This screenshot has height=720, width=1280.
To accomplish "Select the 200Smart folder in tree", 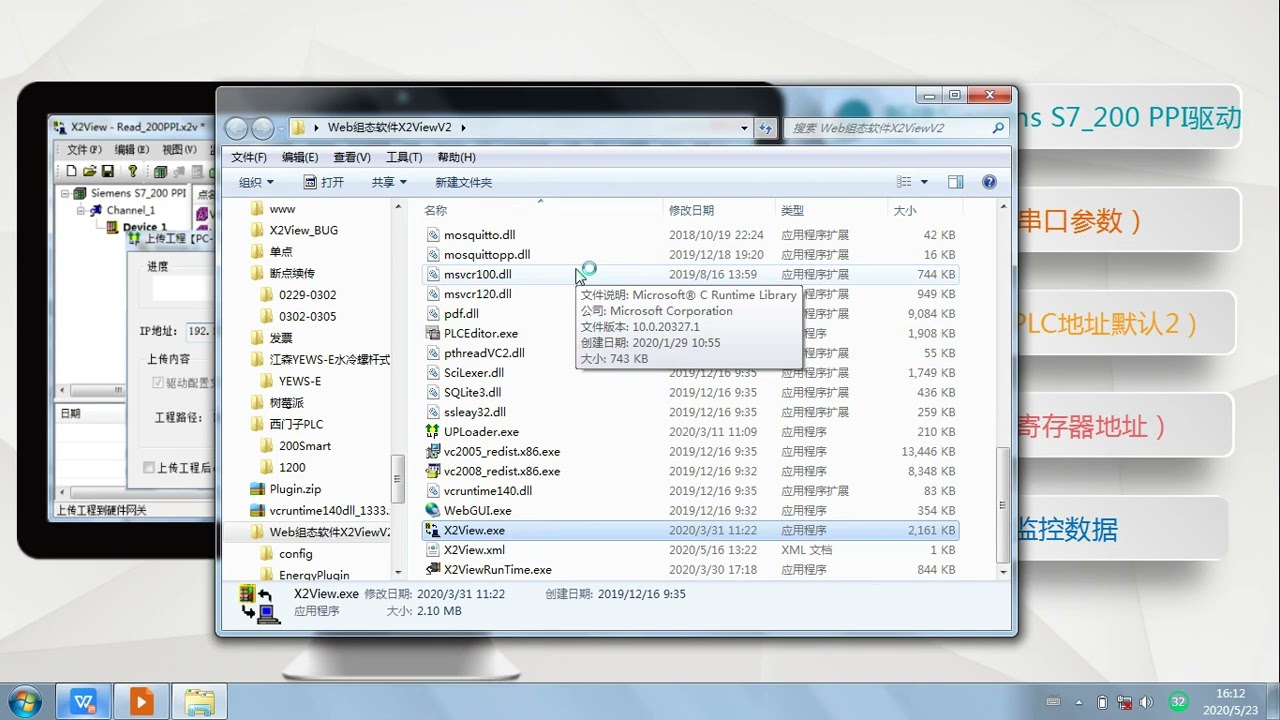I will (x=304, y=446).
